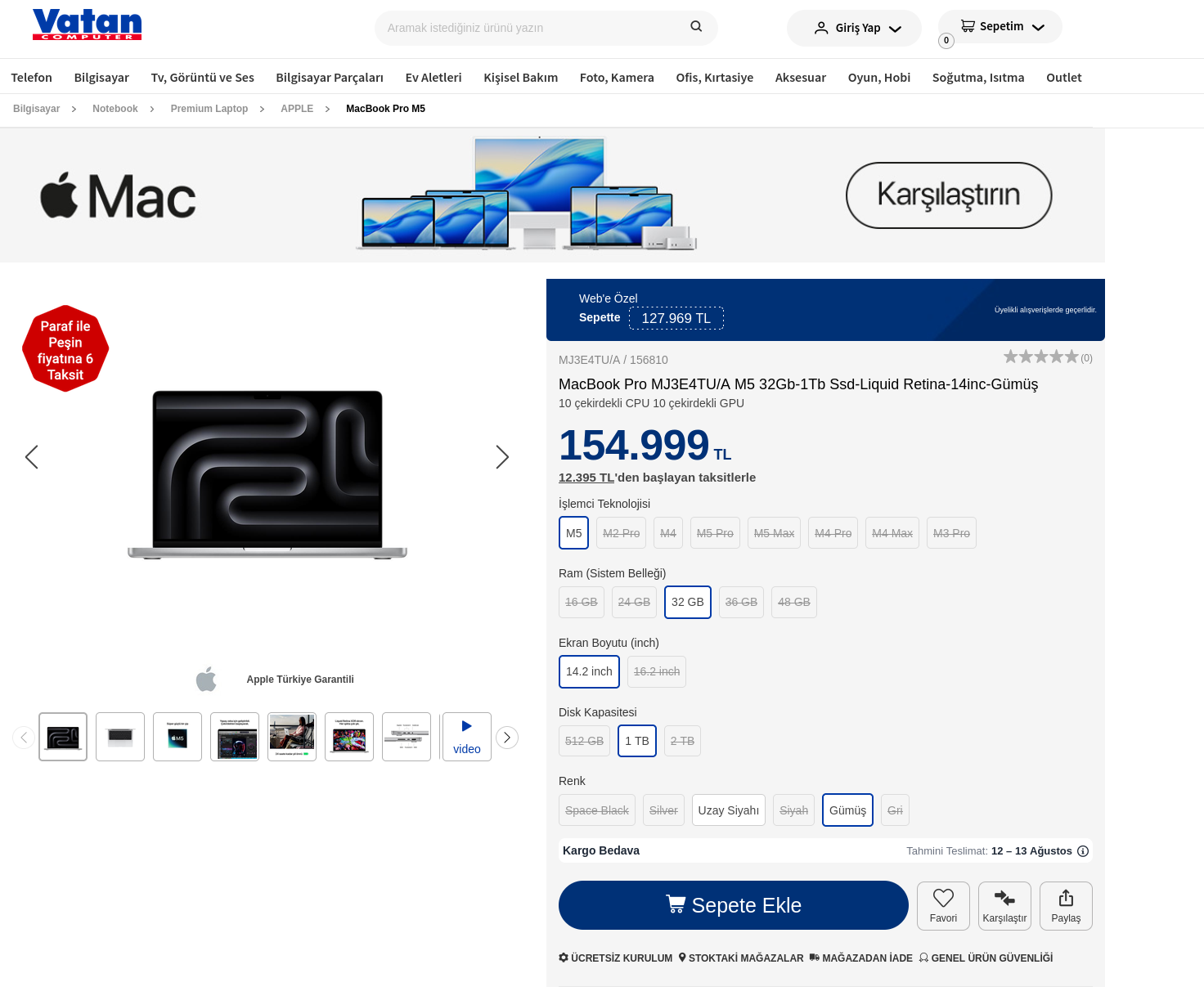The height and width of the screenshot is (987, 1204).
Task: Go to Bilgisayar breadcrumb
Action: point(37,109)
